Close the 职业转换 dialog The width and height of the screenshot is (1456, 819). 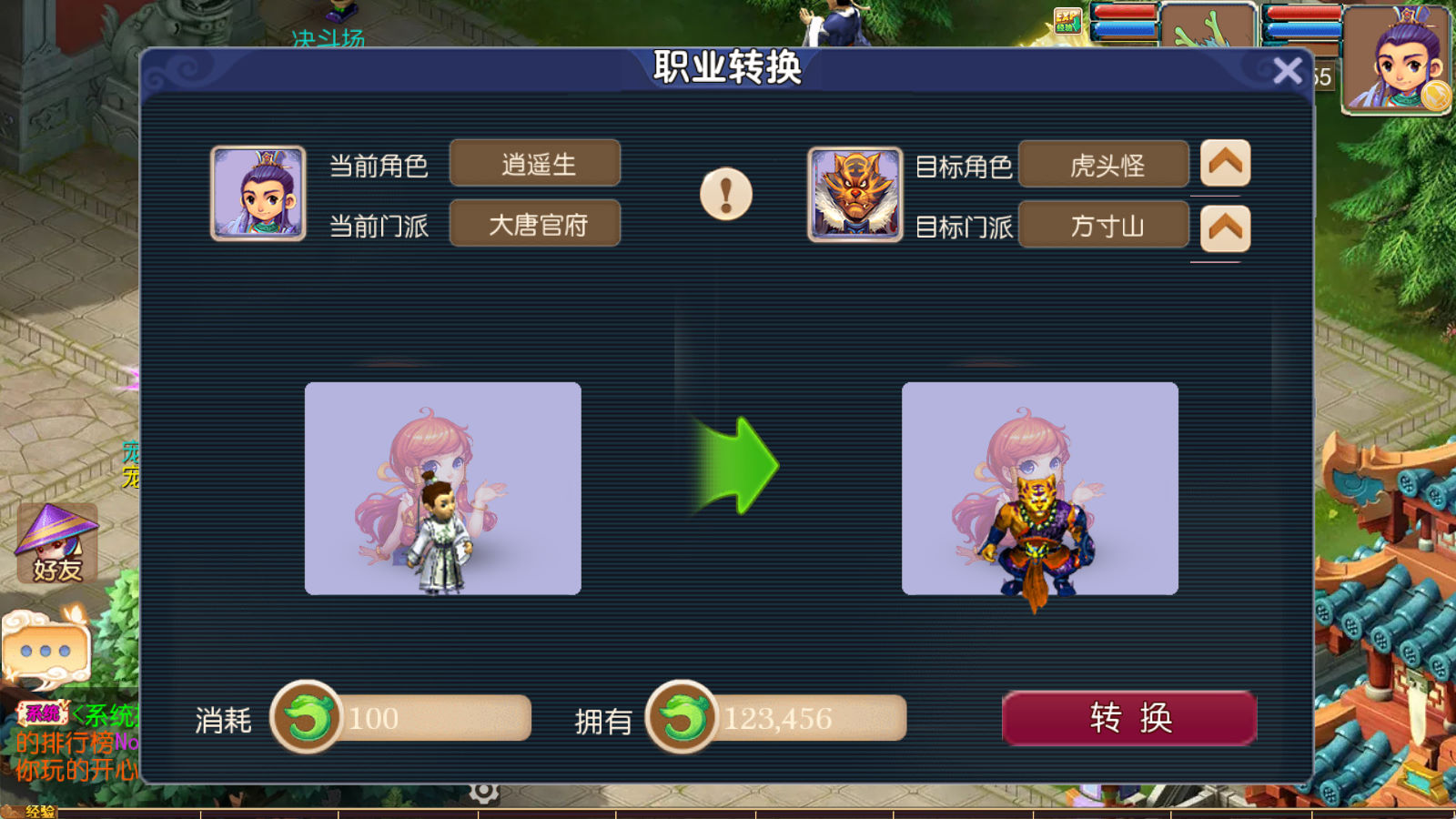point(1288,70)
